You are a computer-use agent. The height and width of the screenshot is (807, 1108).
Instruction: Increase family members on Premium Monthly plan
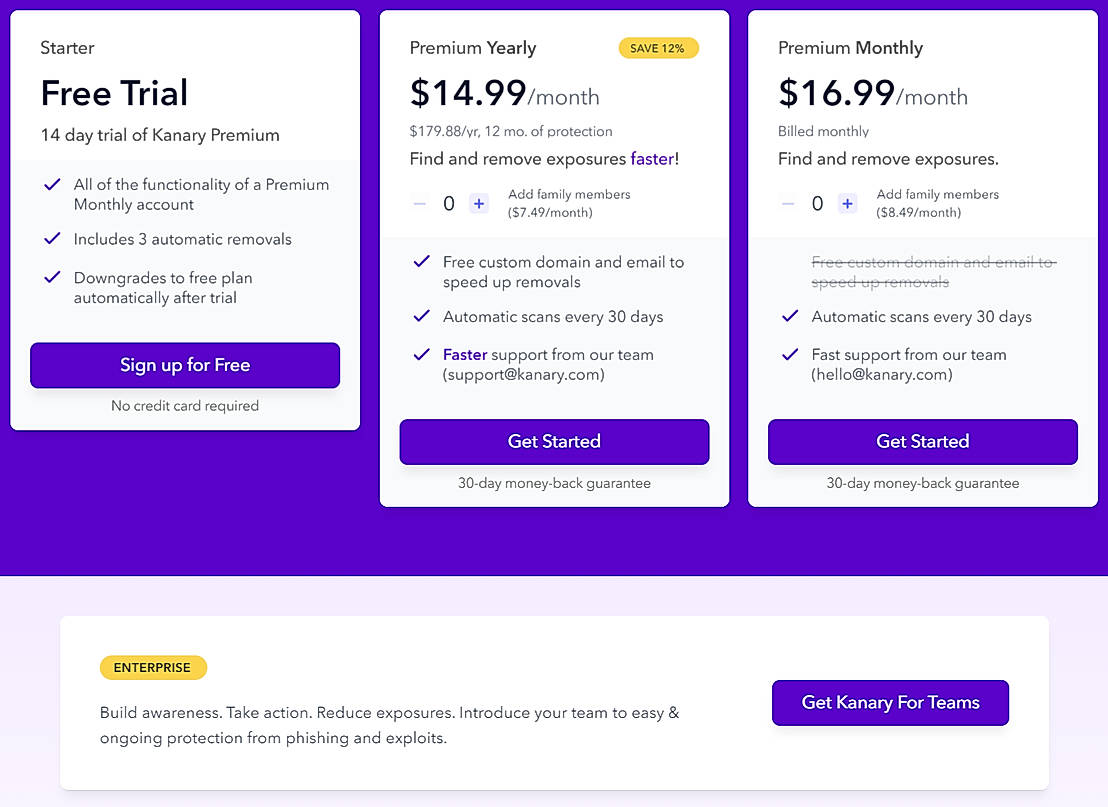(x=848, y=204)
